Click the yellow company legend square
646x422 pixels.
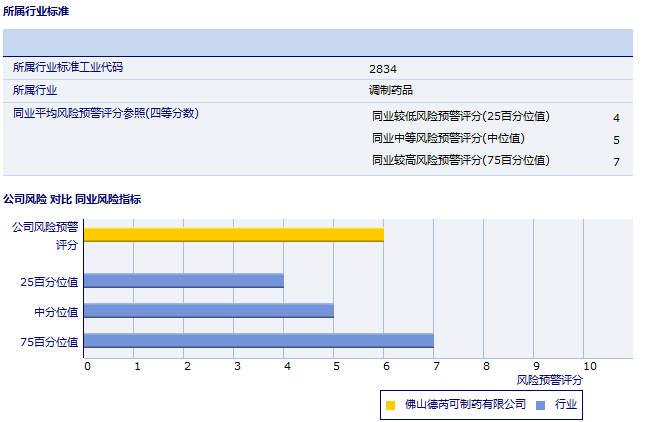[391, 405]
